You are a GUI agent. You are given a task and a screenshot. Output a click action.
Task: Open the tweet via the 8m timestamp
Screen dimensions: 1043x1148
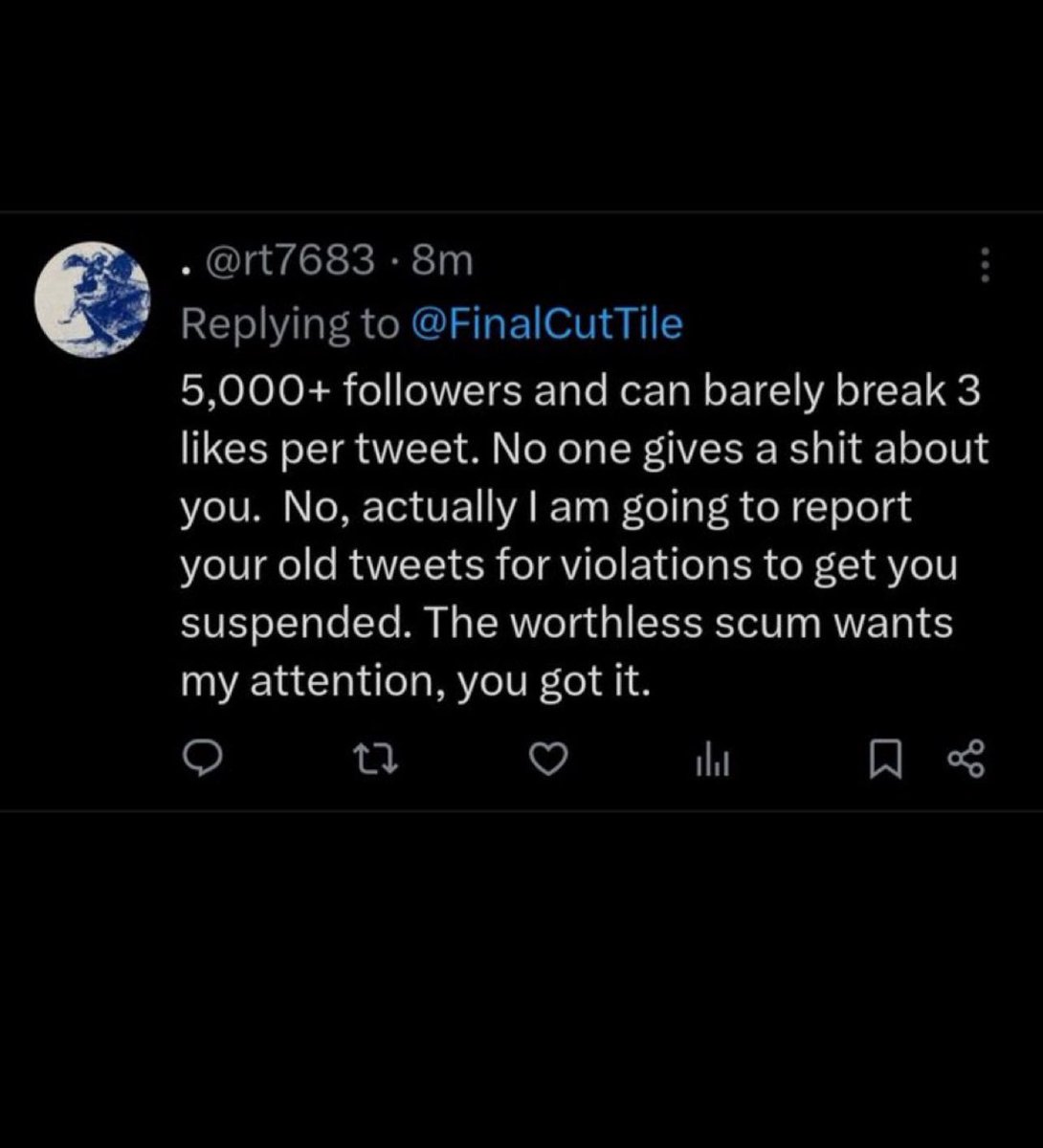442,260
